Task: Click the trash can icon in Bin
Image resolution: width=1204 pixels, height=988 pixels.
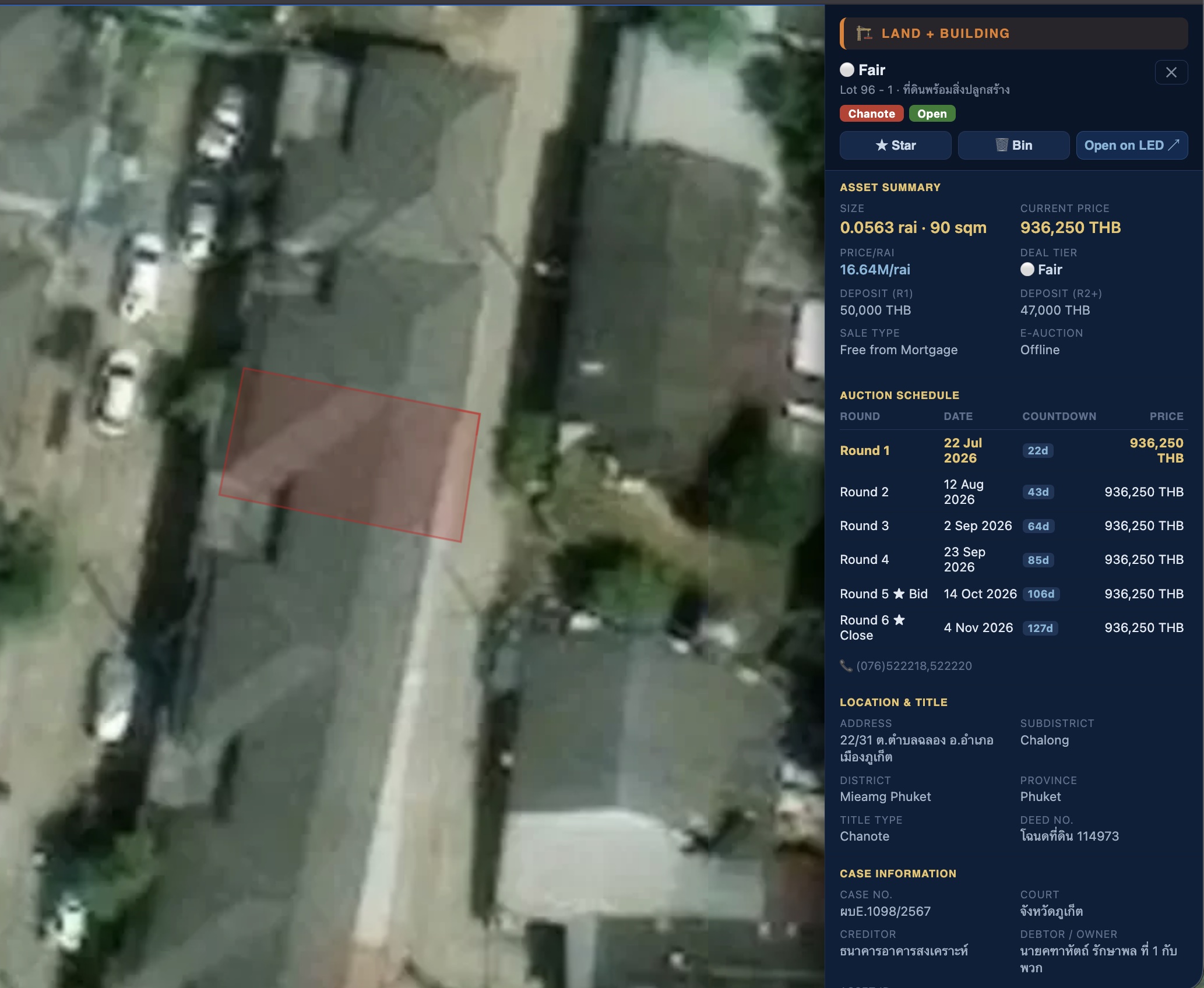Action: 1001,145
